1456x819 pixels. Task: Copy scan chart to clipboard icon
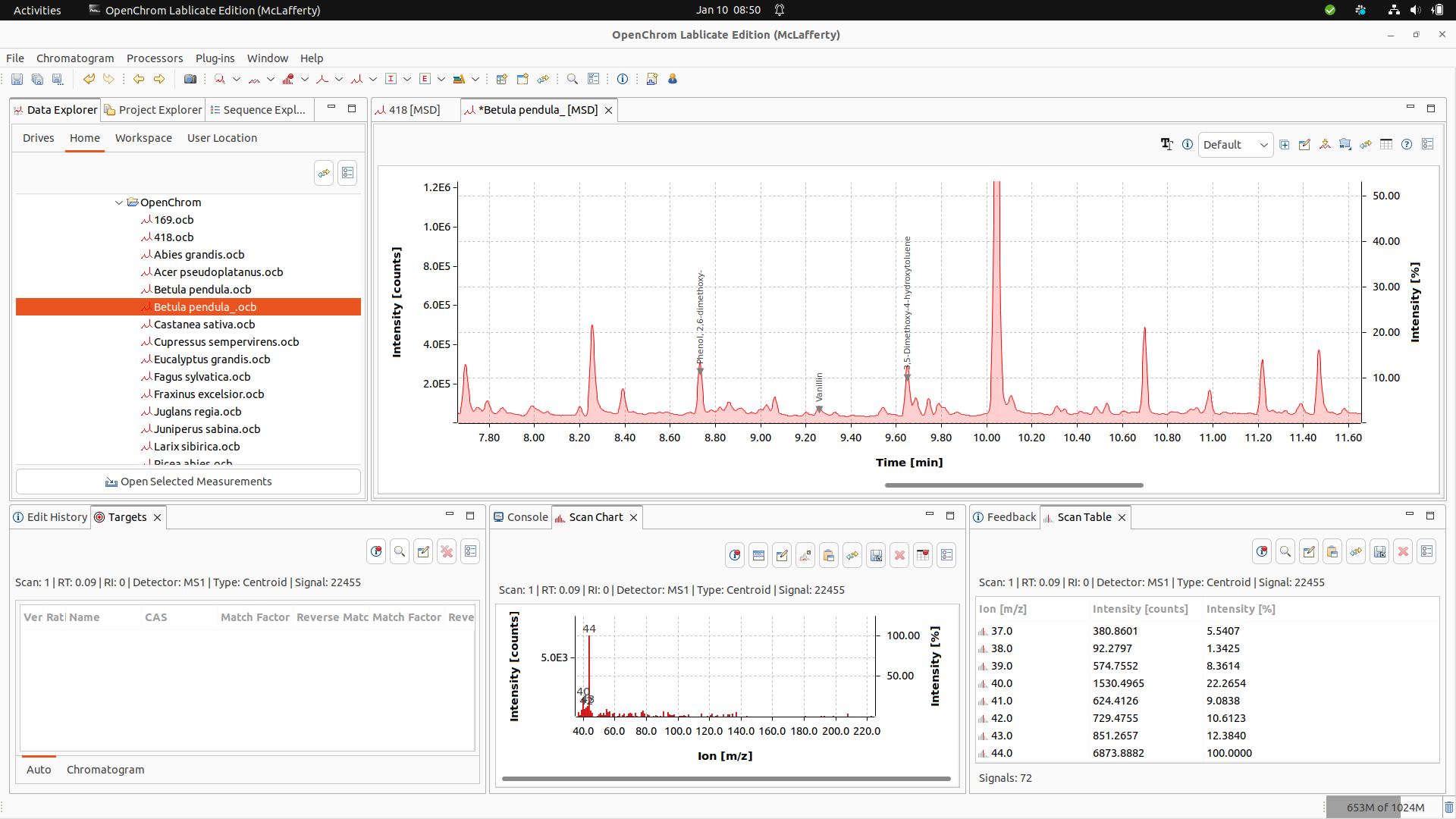point(829,554)
